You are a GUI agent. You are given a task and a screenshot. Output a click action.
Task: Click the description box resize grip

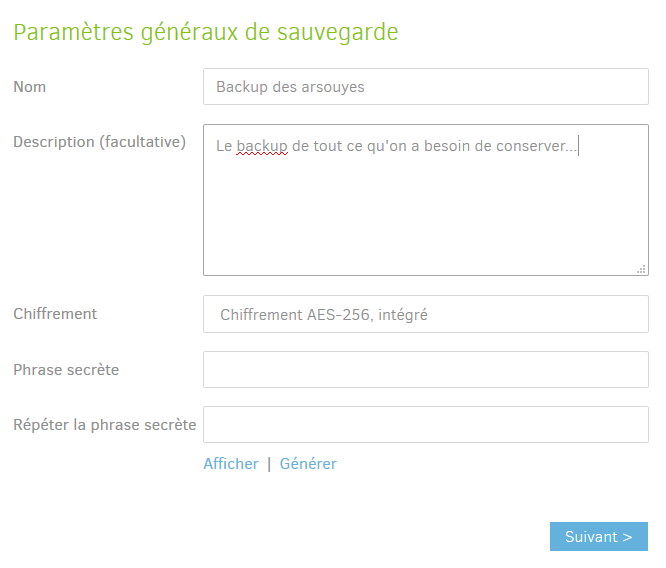pos(641,269)
